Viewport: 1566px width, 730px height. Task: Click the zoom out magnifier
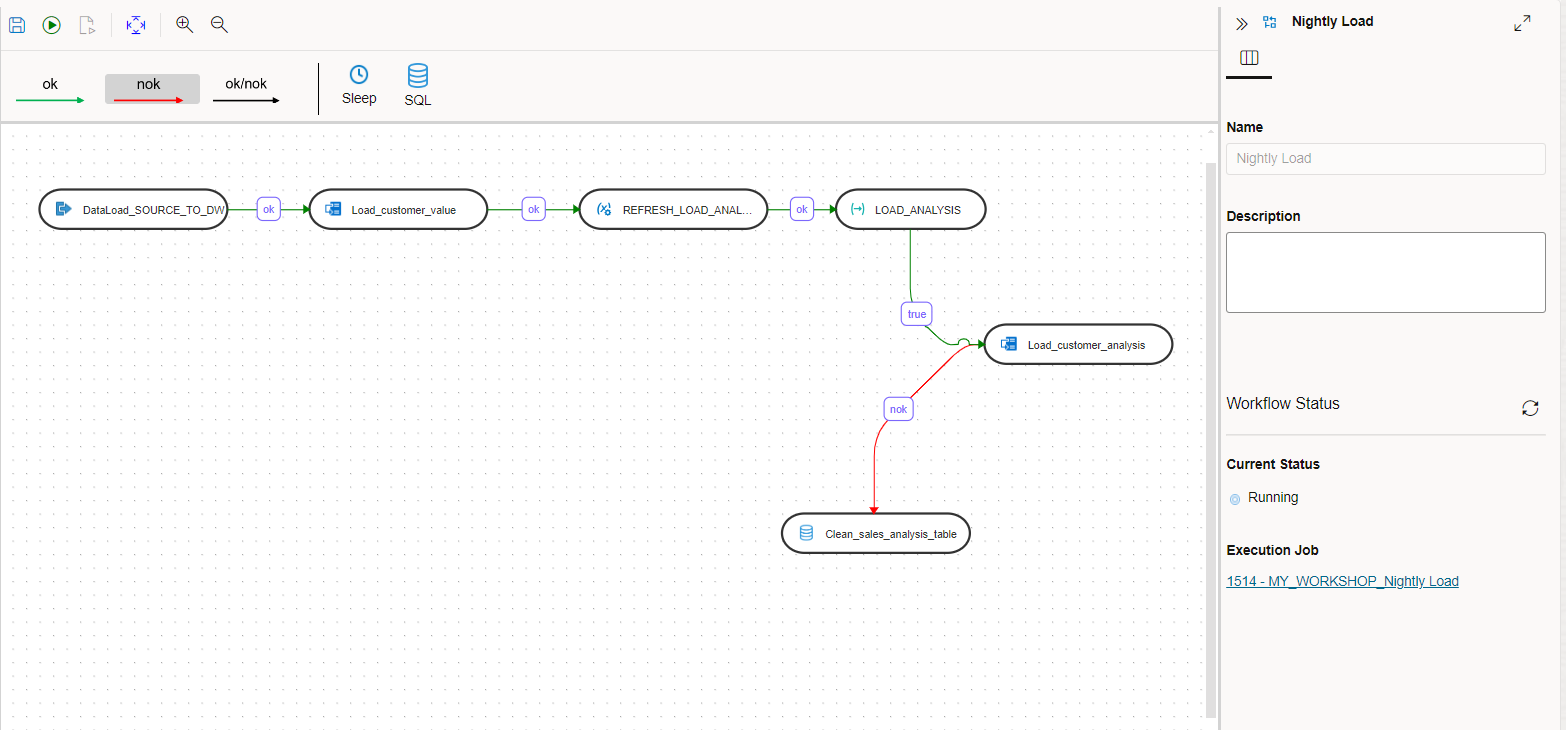coord(220,25)
